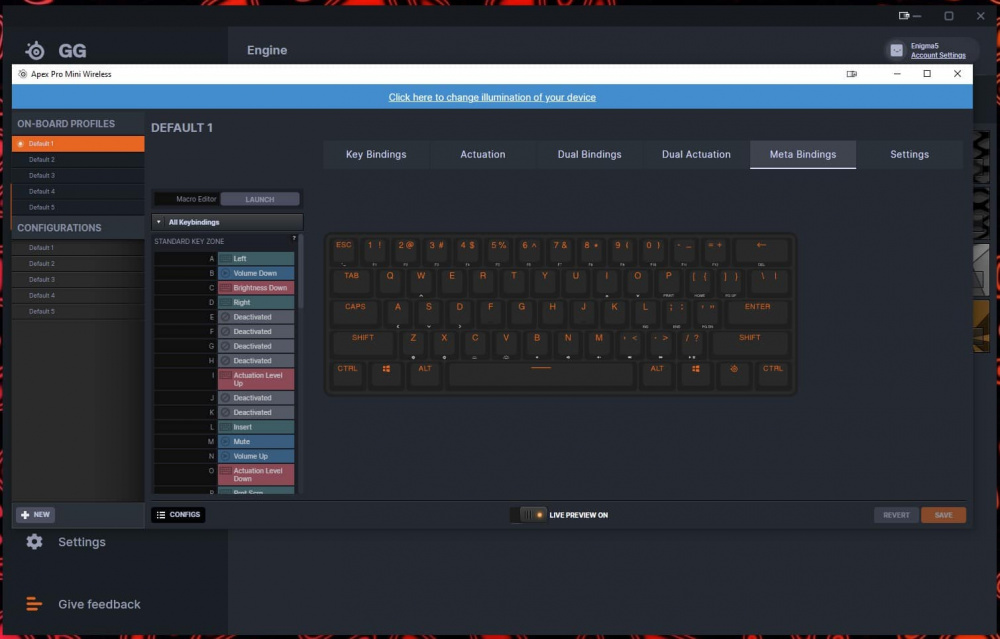Switch to the Dual Bindings tab
This screenshot has width=1000, height=639.
coord(589,154)
